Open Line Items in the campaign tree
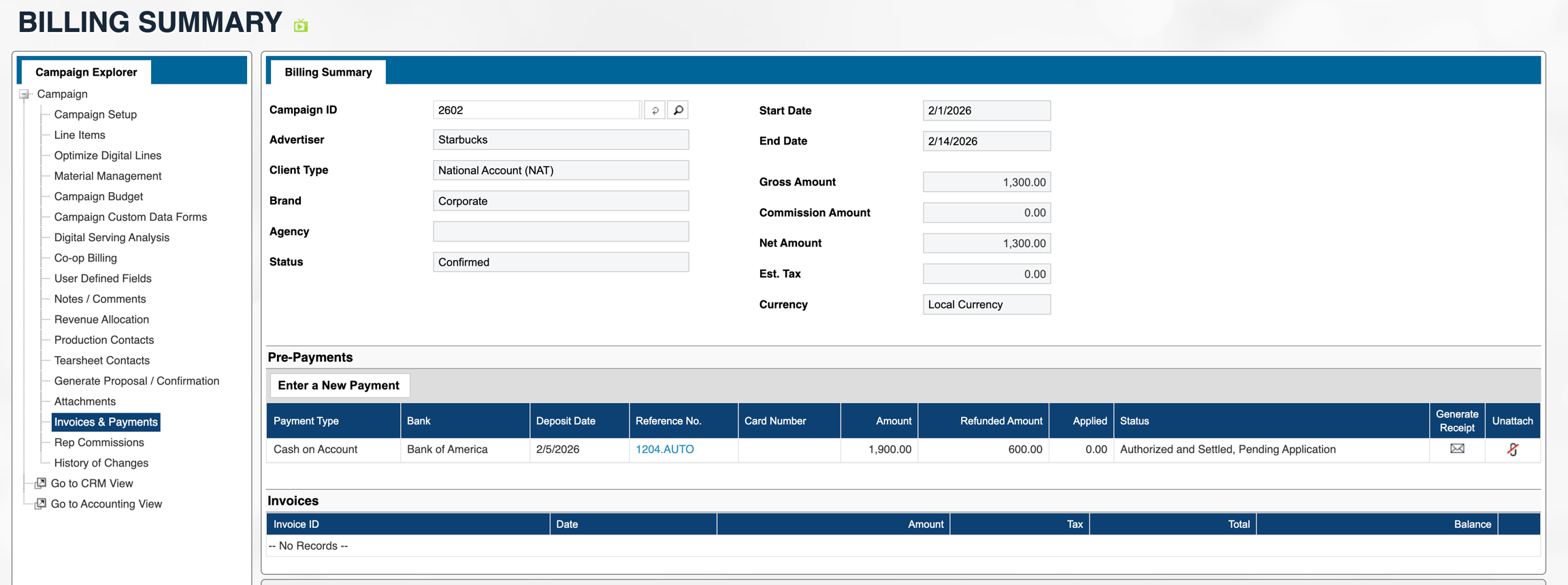This screenshot has height=585, width=1568. click(80, 135)
